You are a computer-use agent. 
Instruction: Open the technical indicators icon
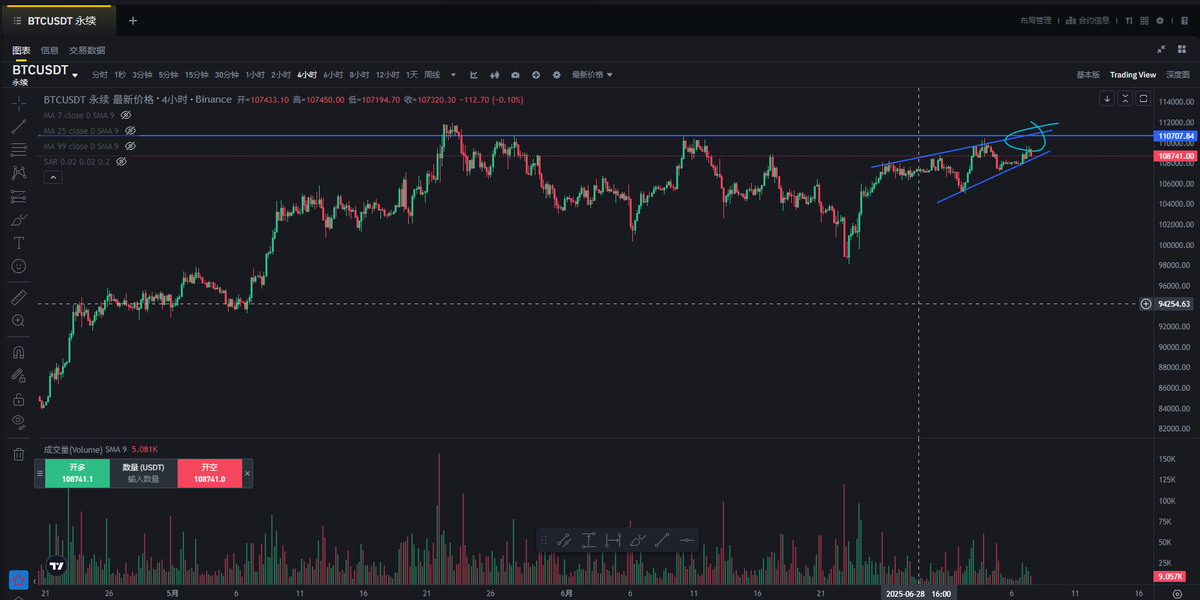point(474,74)
